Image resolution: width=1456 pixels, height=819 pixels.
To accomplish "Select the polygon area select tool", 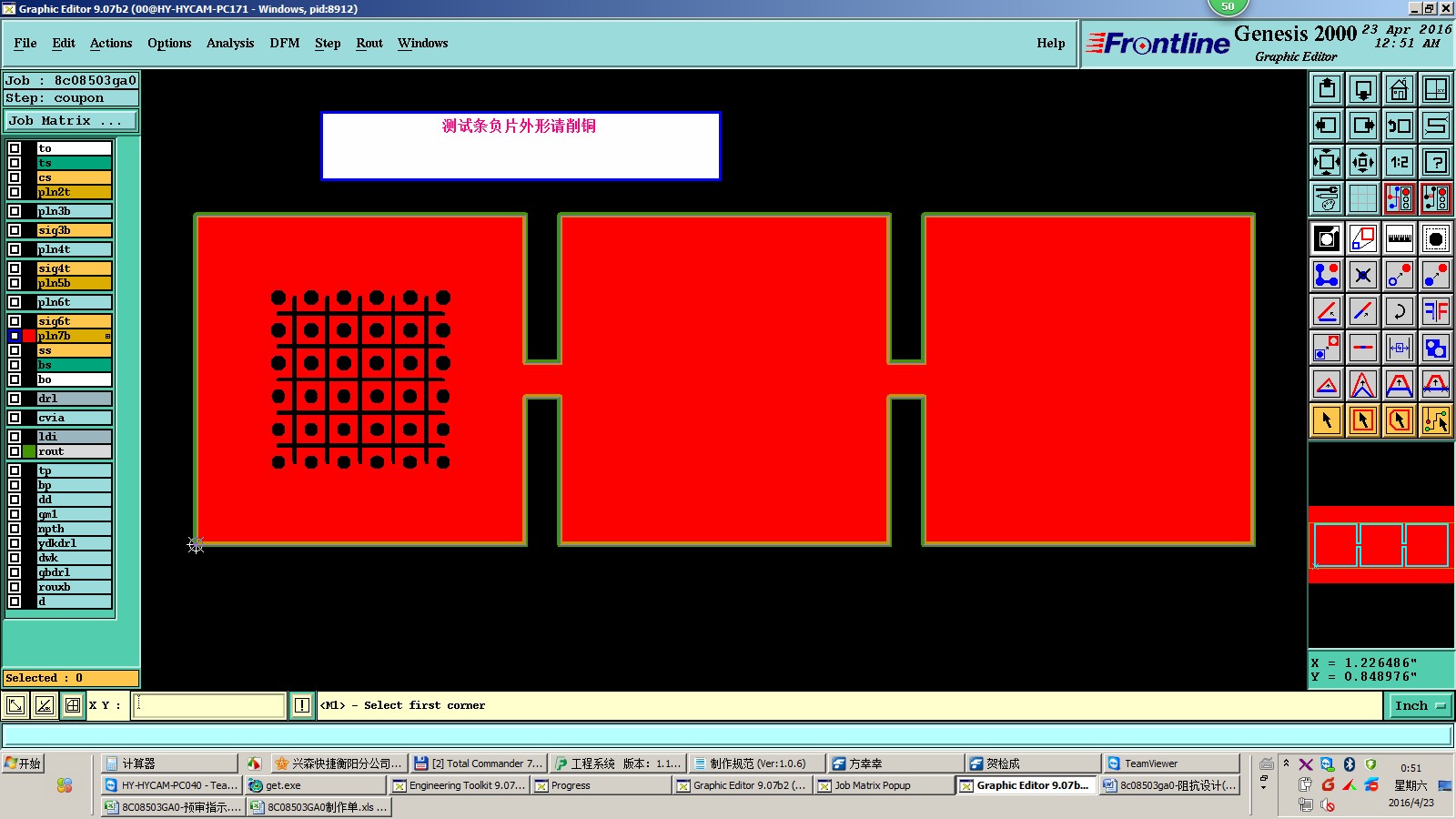I will (1400, 420).
